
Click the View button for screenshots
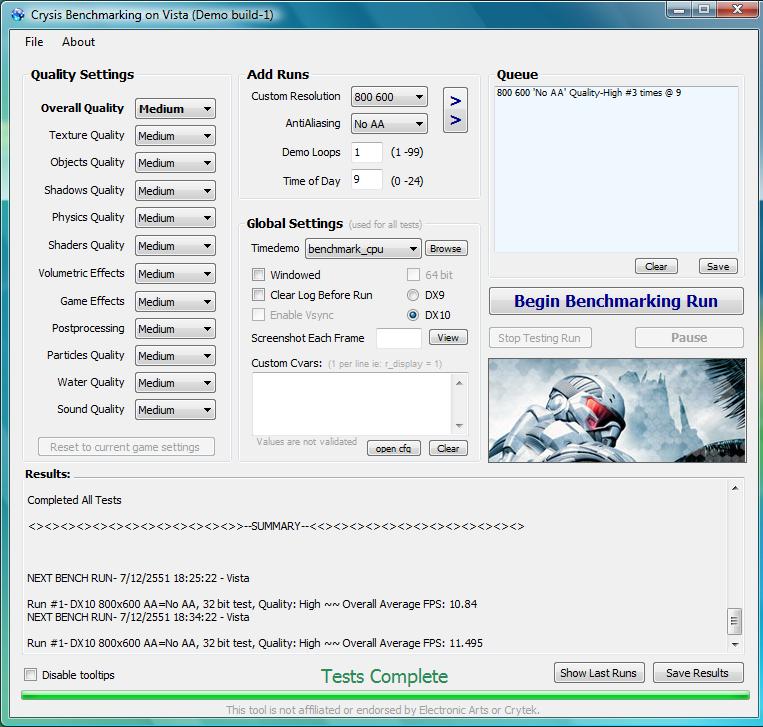tap(448, 337)
